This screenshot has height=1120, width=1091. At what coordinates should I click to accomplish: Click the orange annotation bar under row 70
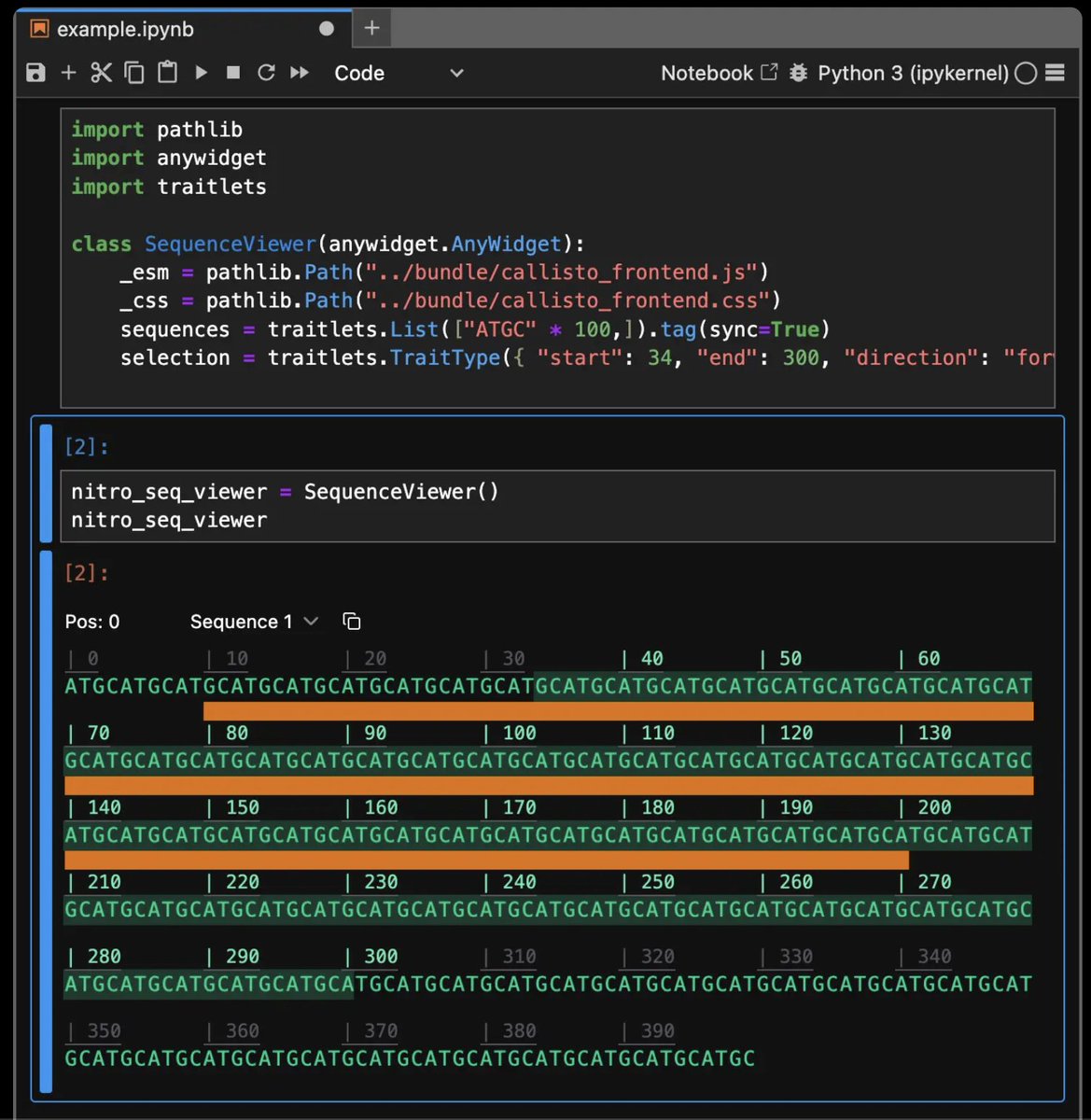coord(549,786)
